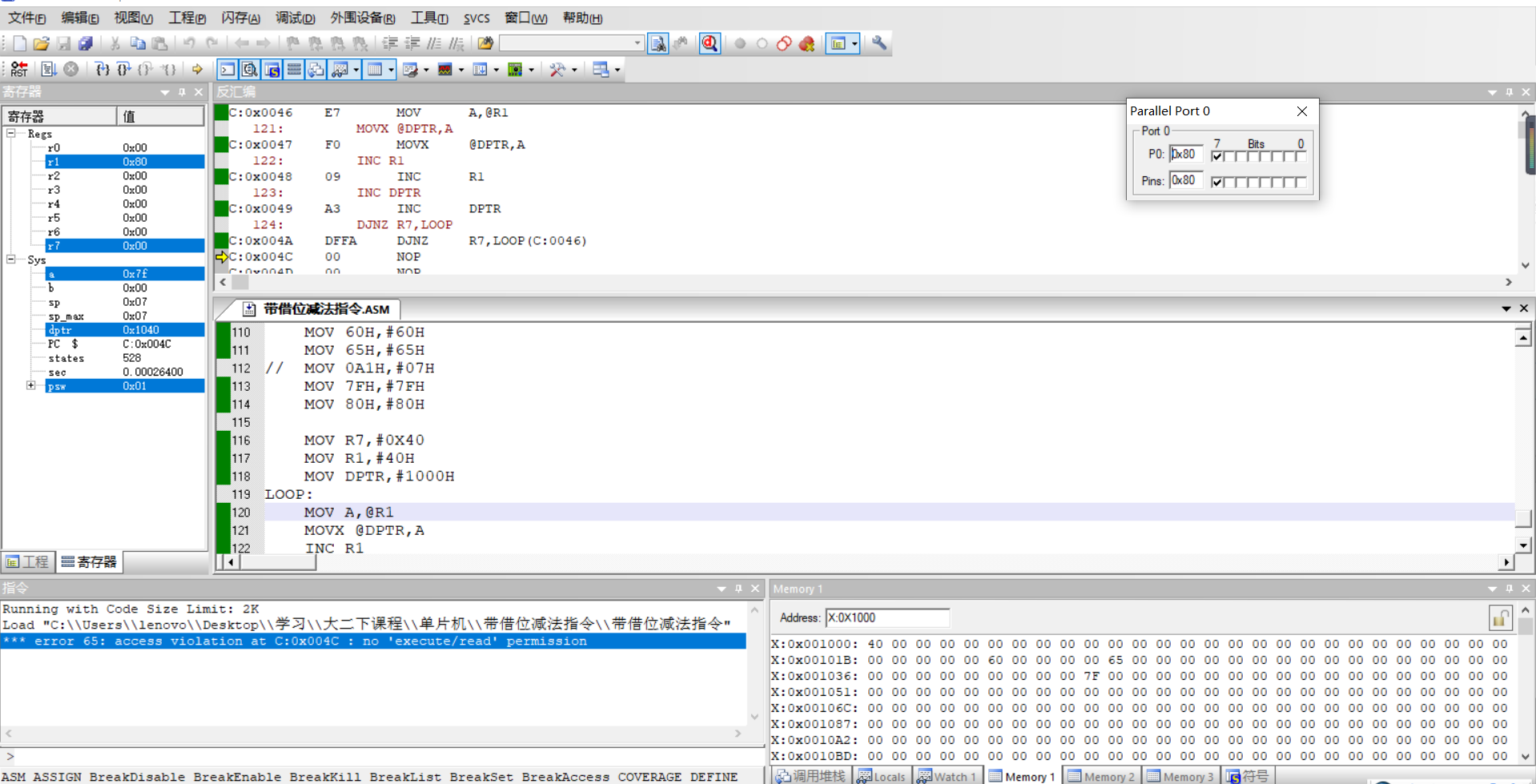Open the find text combo box dropdown
The width and height of the screenshot is (1536, 784).
[x=637, y=44]
